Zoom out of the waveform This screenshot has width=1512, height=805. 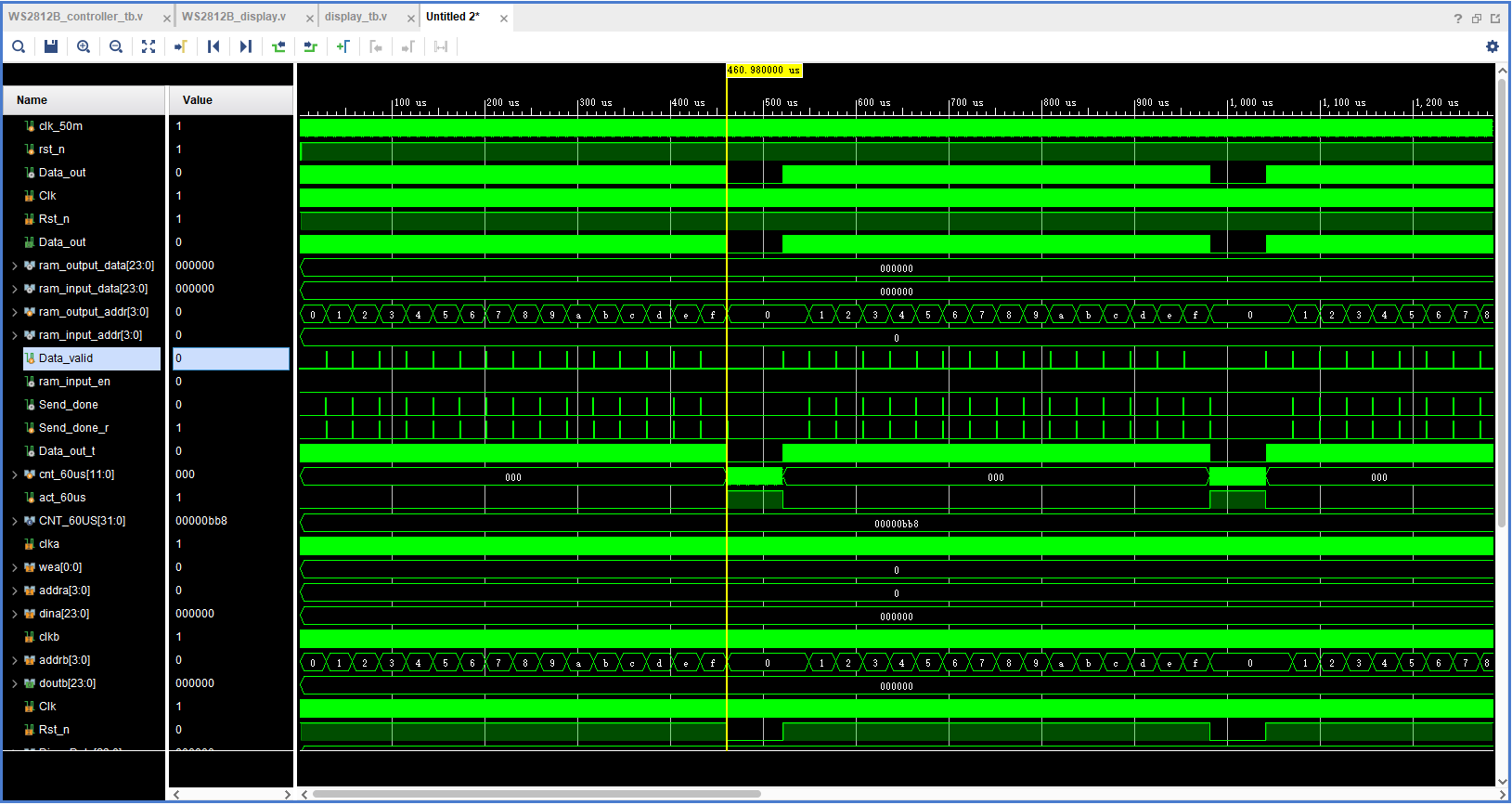pos(116,46)
